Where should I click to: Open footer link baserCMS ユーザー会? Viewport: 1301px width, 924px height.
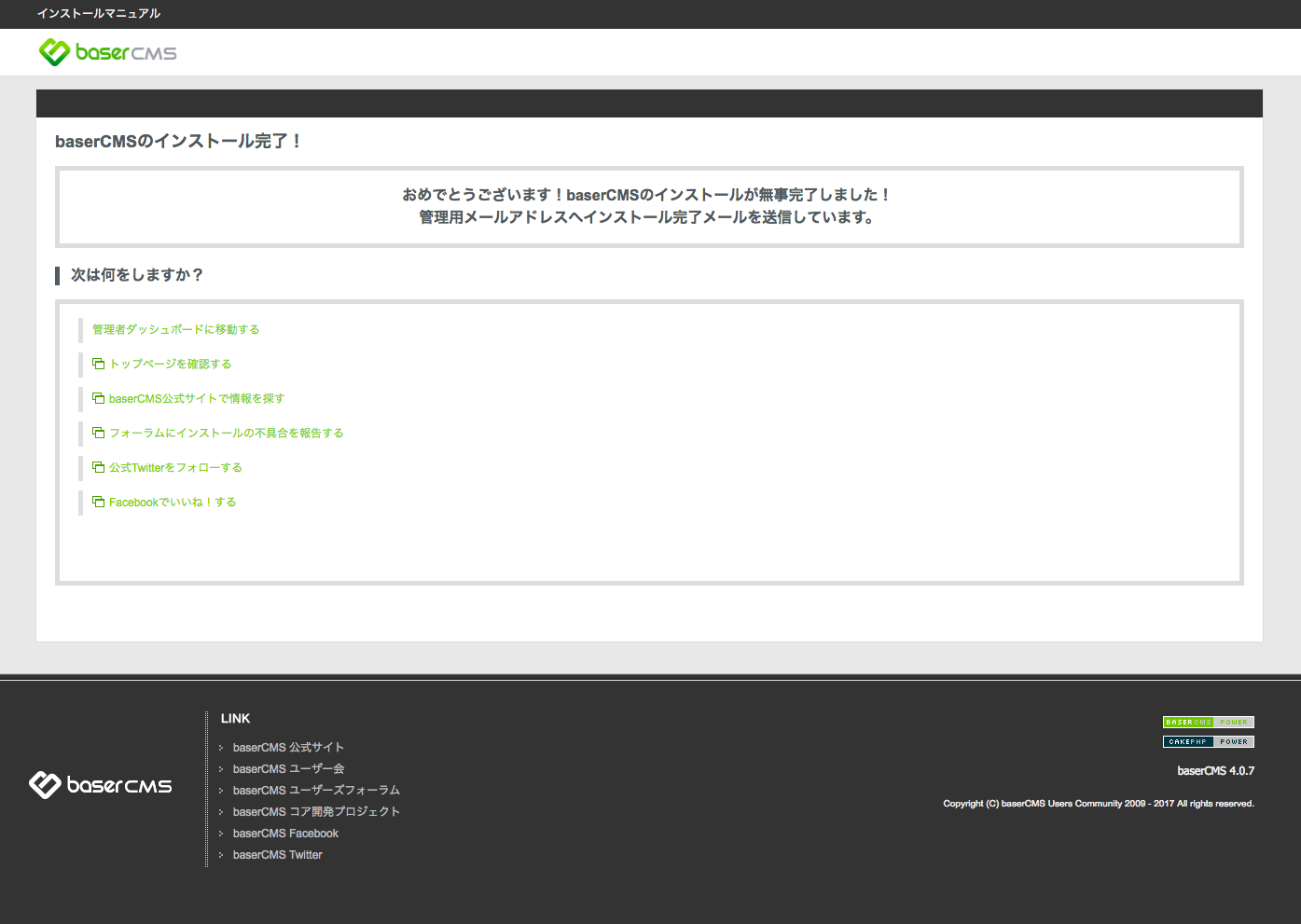coord(288,769)
